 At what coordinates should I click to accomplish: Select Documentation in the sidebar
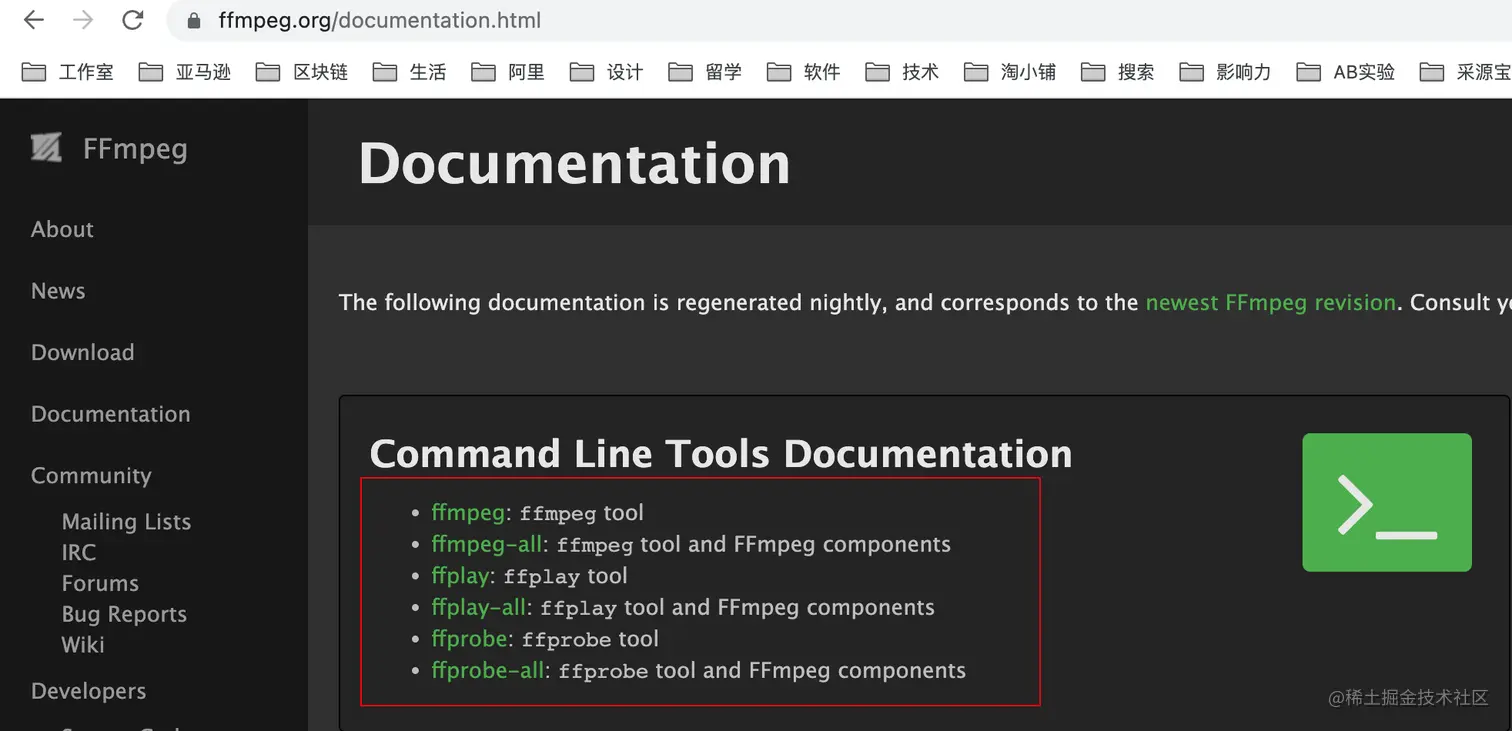coord(110,414)
